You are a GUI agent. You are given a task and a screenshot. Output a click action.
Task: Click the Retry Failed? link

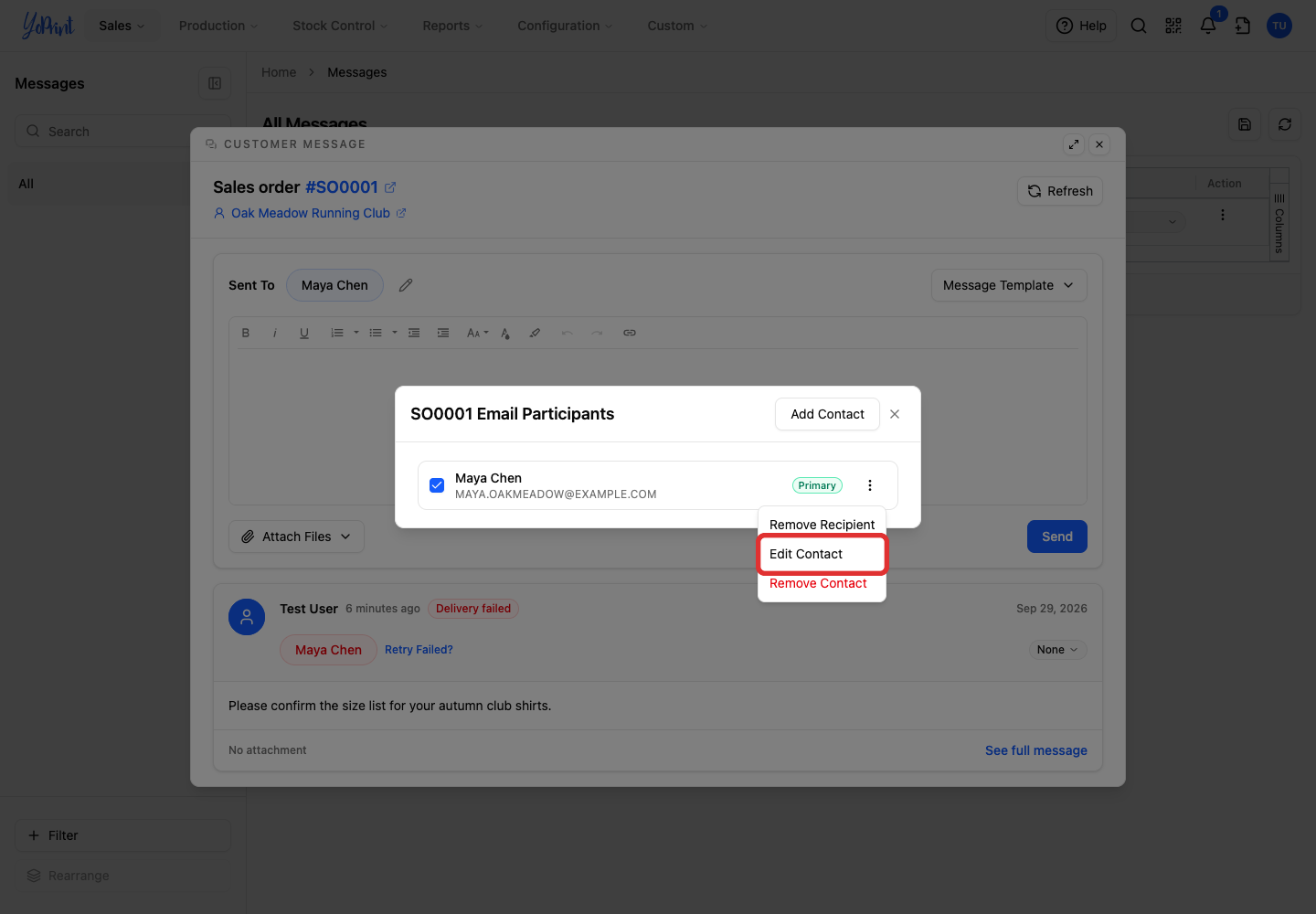[419, 650]
